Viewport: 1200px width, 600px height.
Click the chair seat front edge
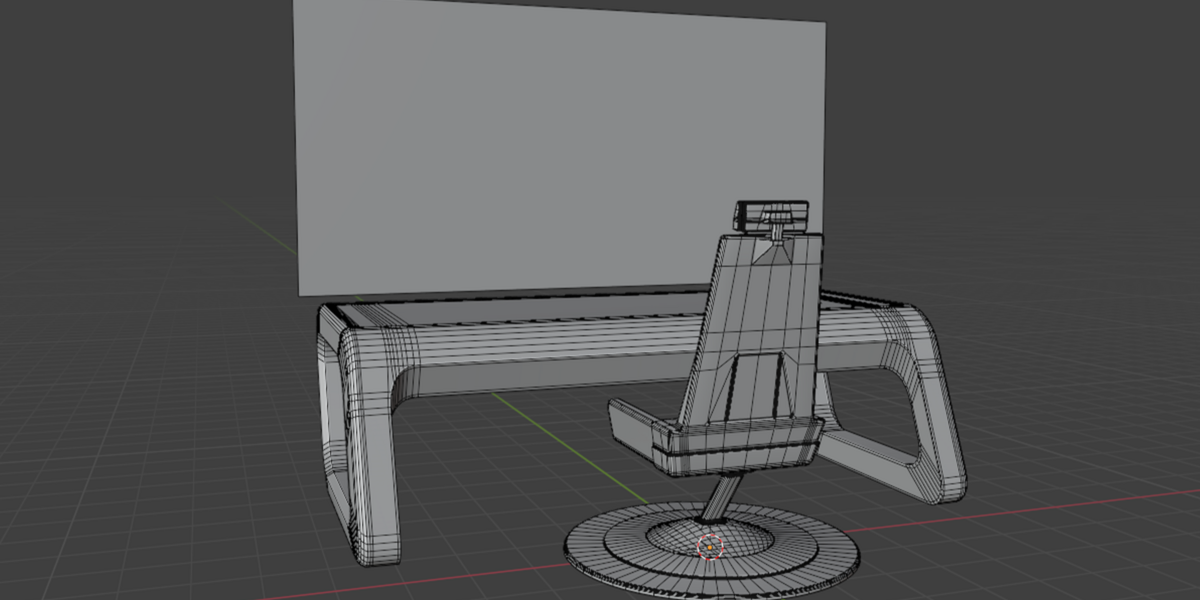(737, 446)
